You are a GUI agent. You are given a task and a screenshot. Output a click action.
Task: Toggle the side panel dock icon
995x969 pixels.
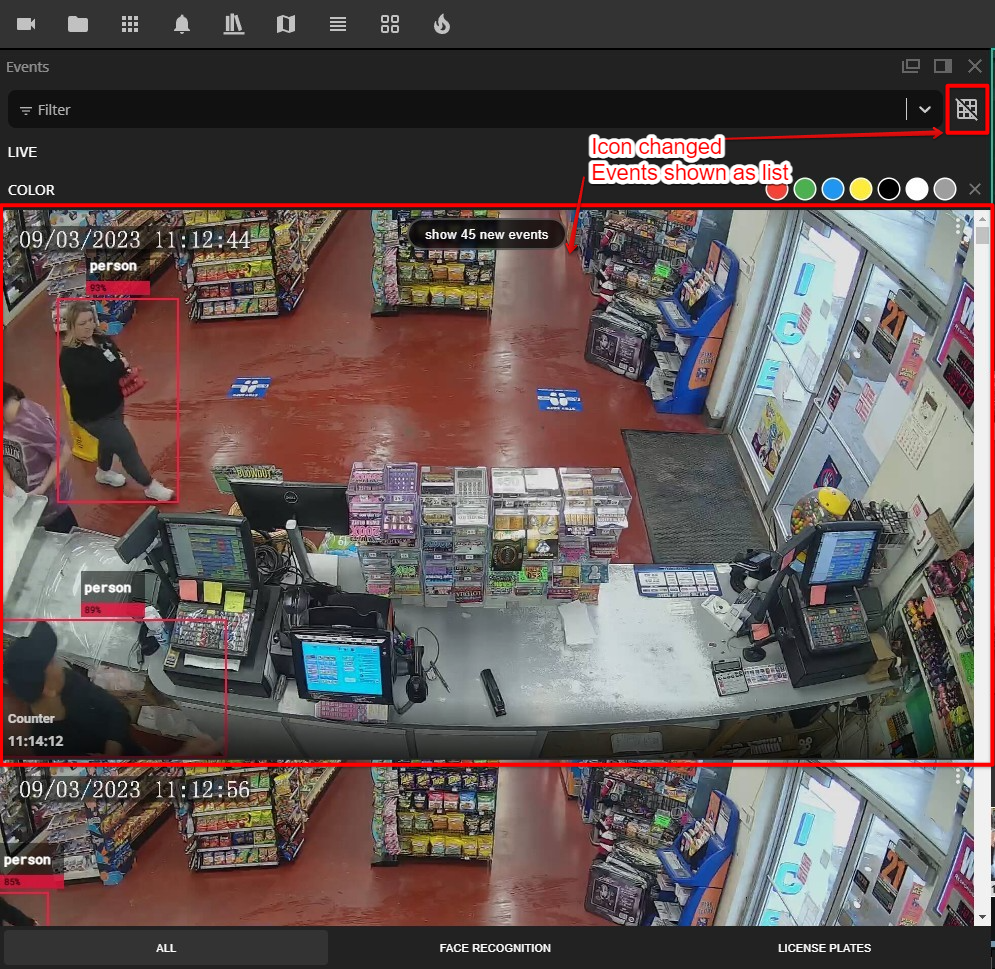942,67
